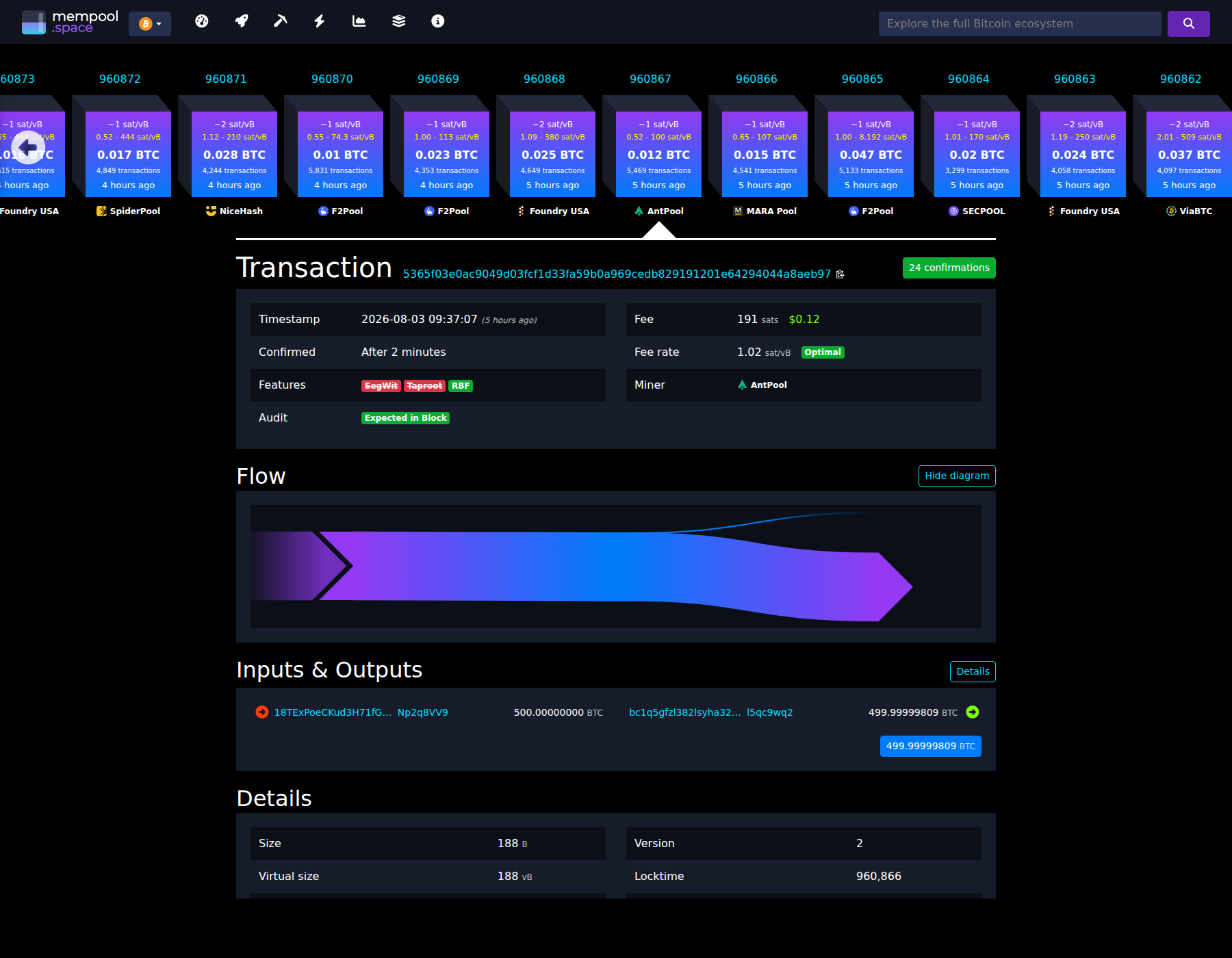The width and height of the screenshot is (1232, 958).
Task: Open block 960868 number link
Action: click(x=544, y=79)
